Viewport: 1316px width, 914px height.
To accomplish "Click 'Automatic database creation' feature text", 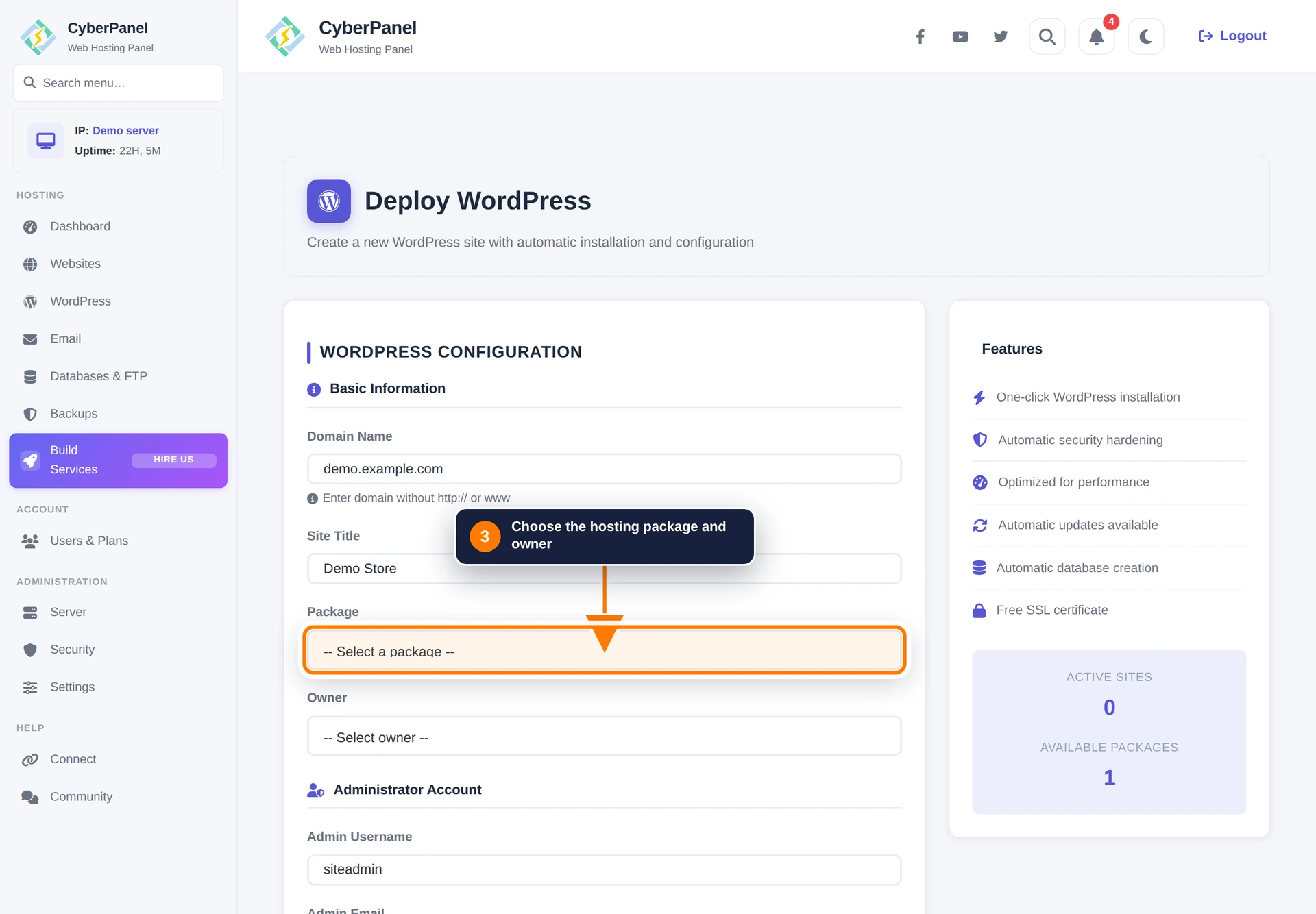I will tap(1077, 568).
